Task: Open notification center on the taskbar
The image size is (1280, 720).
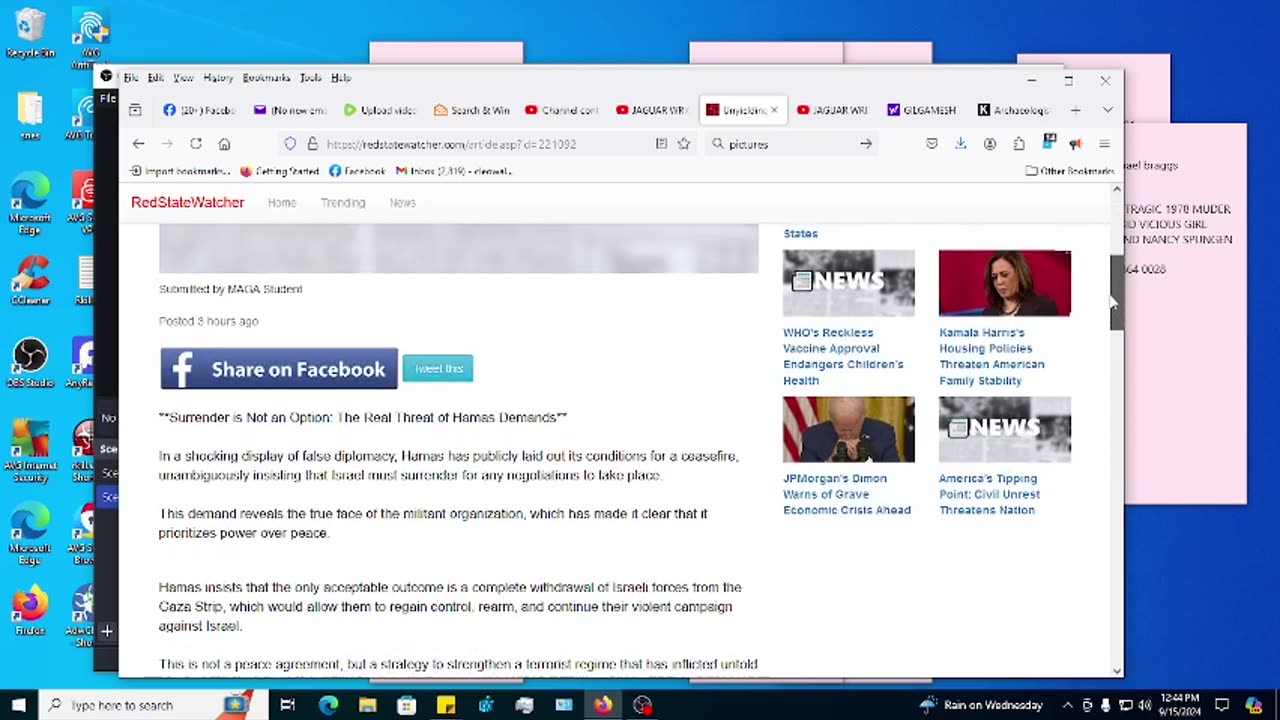Action: 1221,705
